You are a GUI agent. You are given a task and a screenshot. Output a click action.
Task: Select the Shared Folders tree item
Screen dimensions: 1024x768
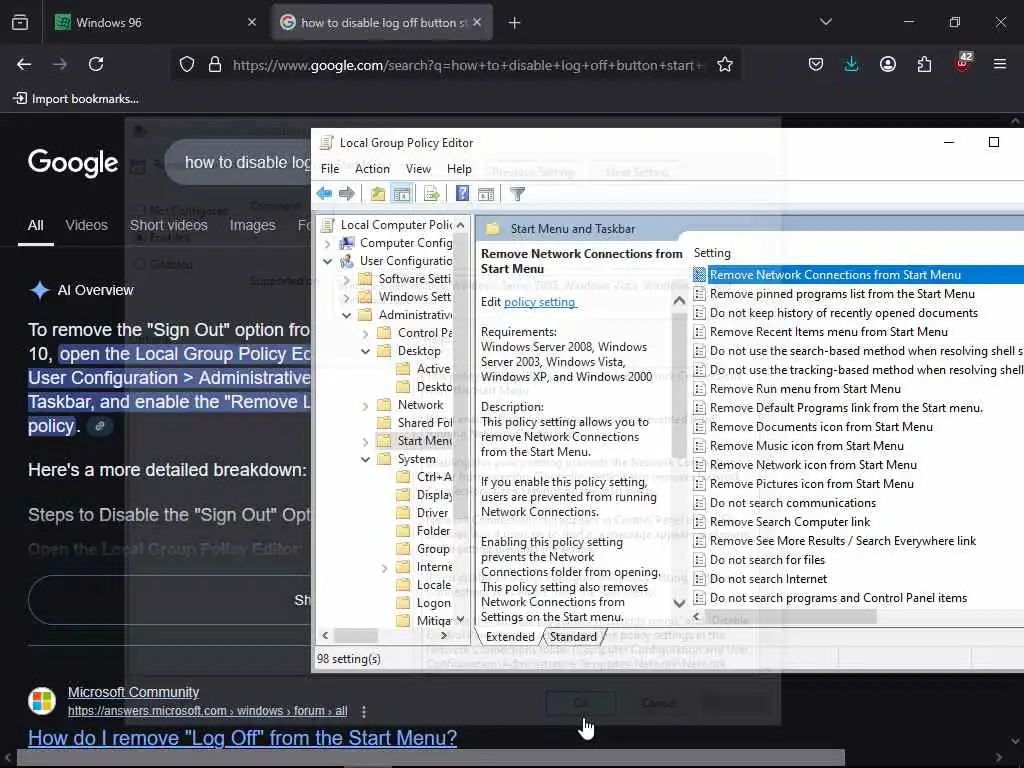pyautogui.click(x=424, y=423)
